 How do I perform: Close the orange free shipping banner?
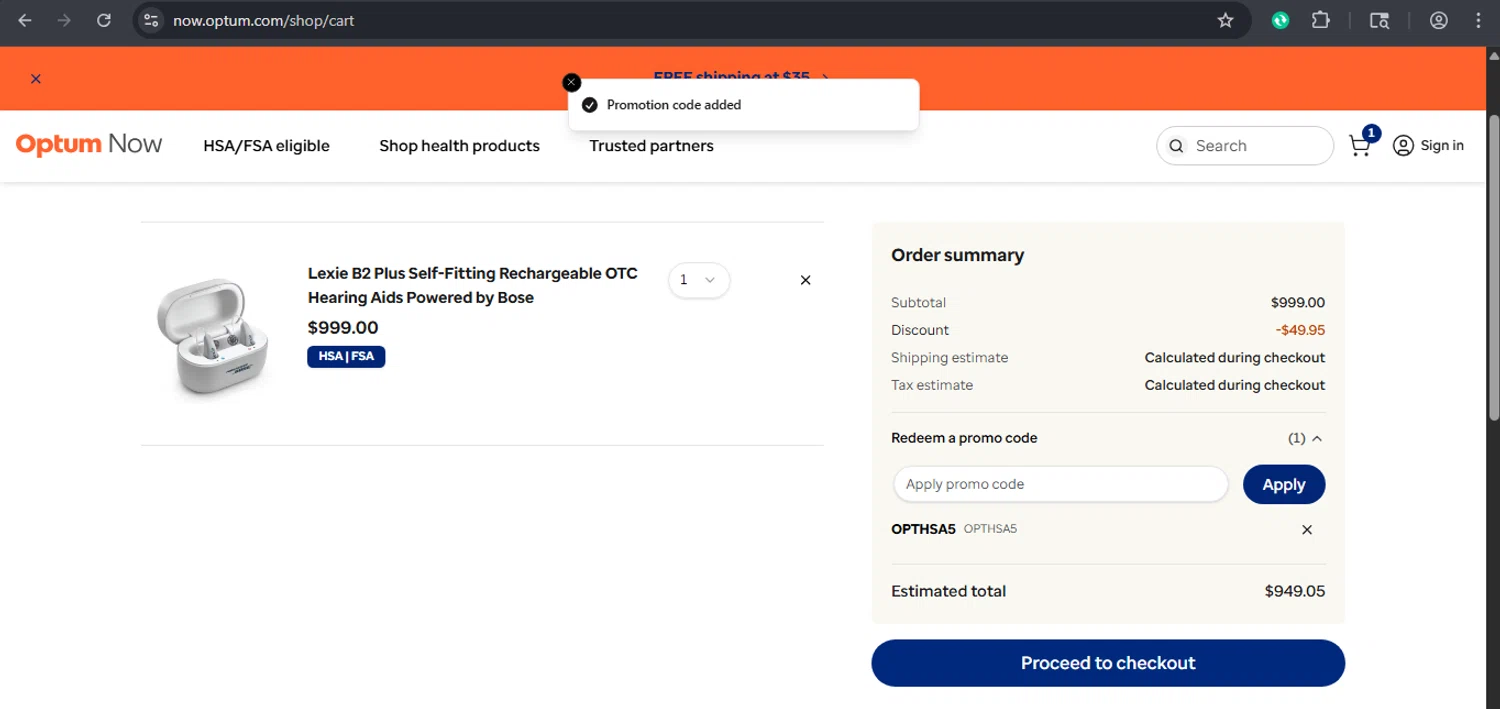point(36,78)
